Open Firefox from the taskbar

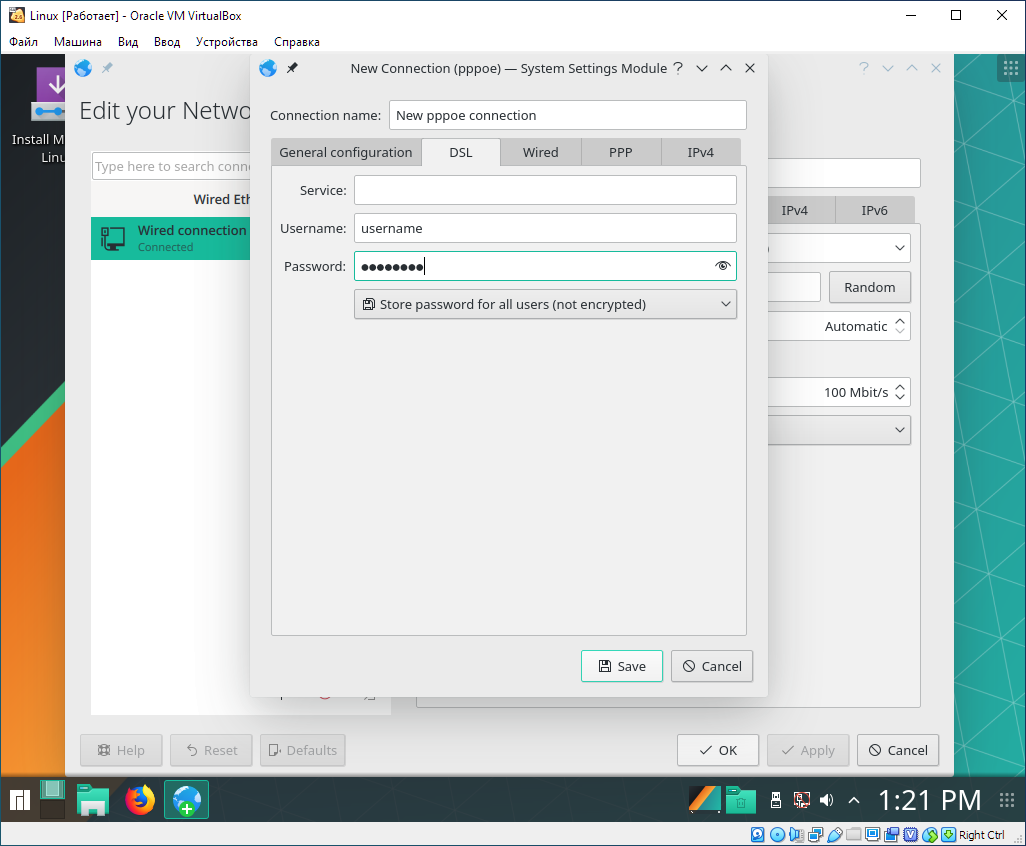(140, 800)
